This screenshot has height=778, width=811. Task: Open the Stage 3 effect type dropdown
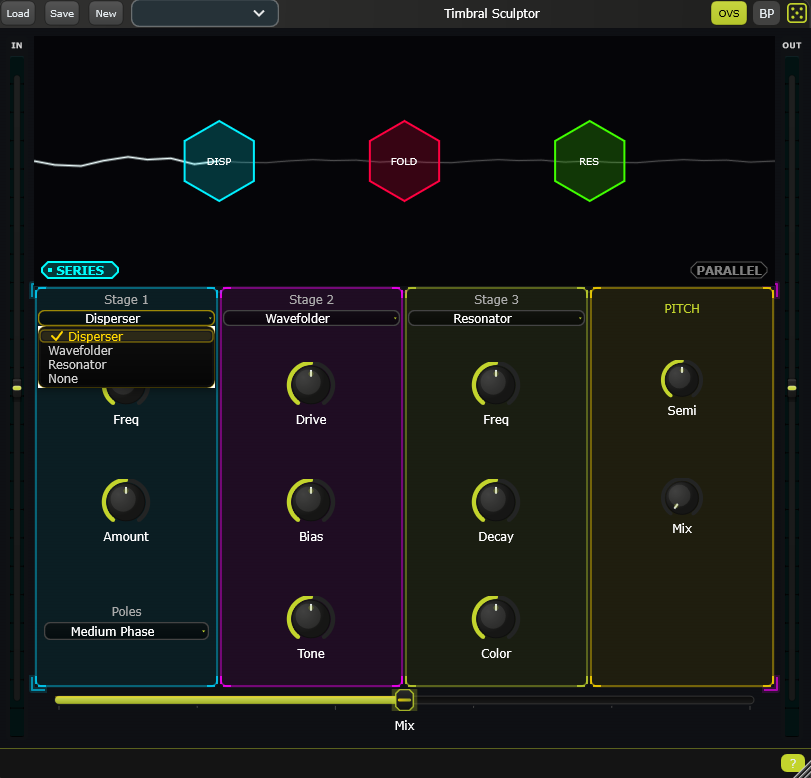click(x=495, y=318)
